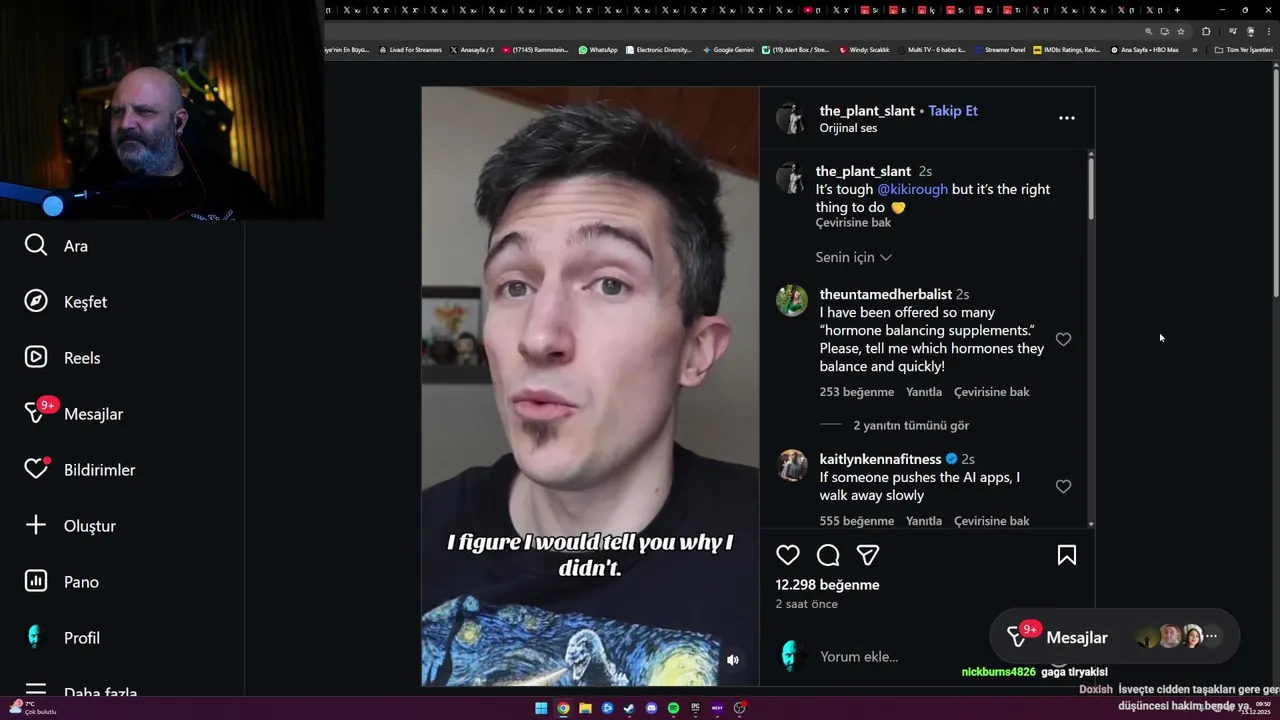Open Mesajlar from the left sidebar
The image size is (1280, 720).
click(x=73, y=413)
